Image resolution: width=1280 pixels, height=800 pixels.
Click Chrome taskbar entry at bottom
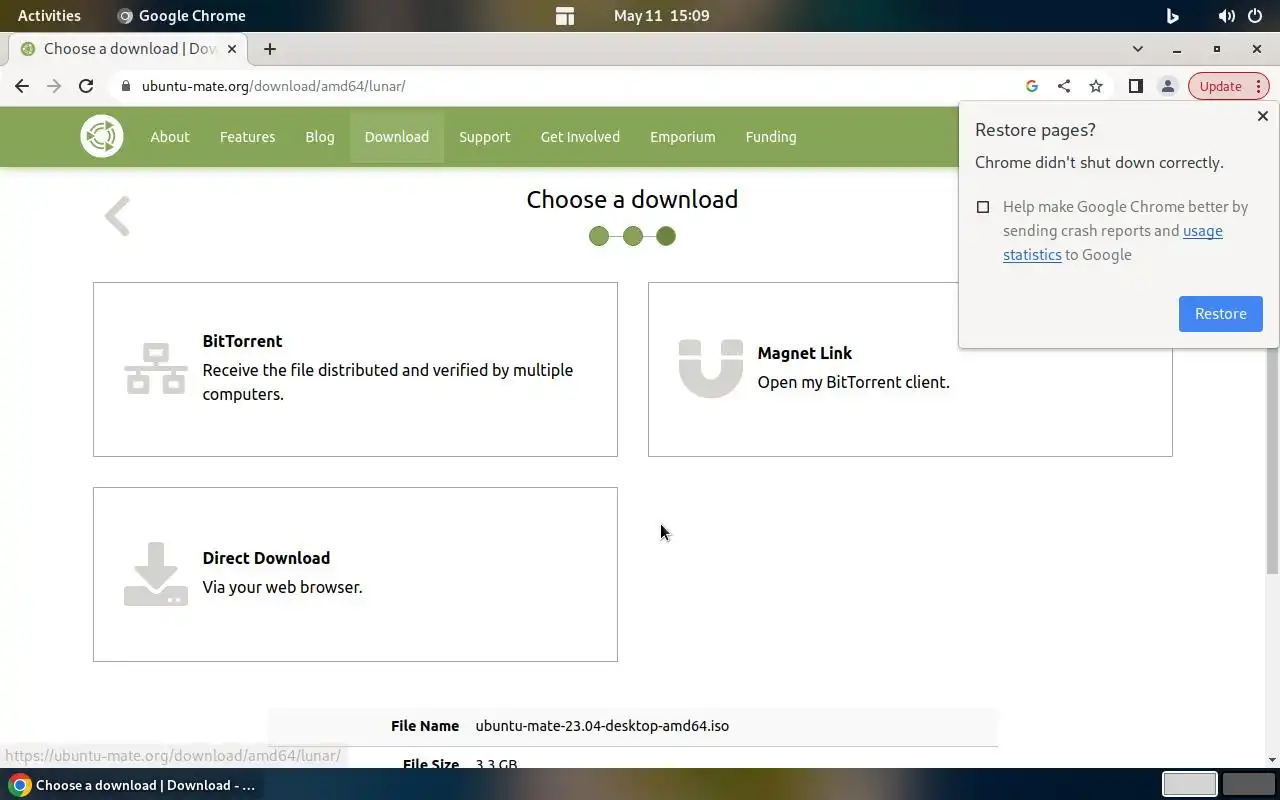pyautogui.click(x=133, y=785)
